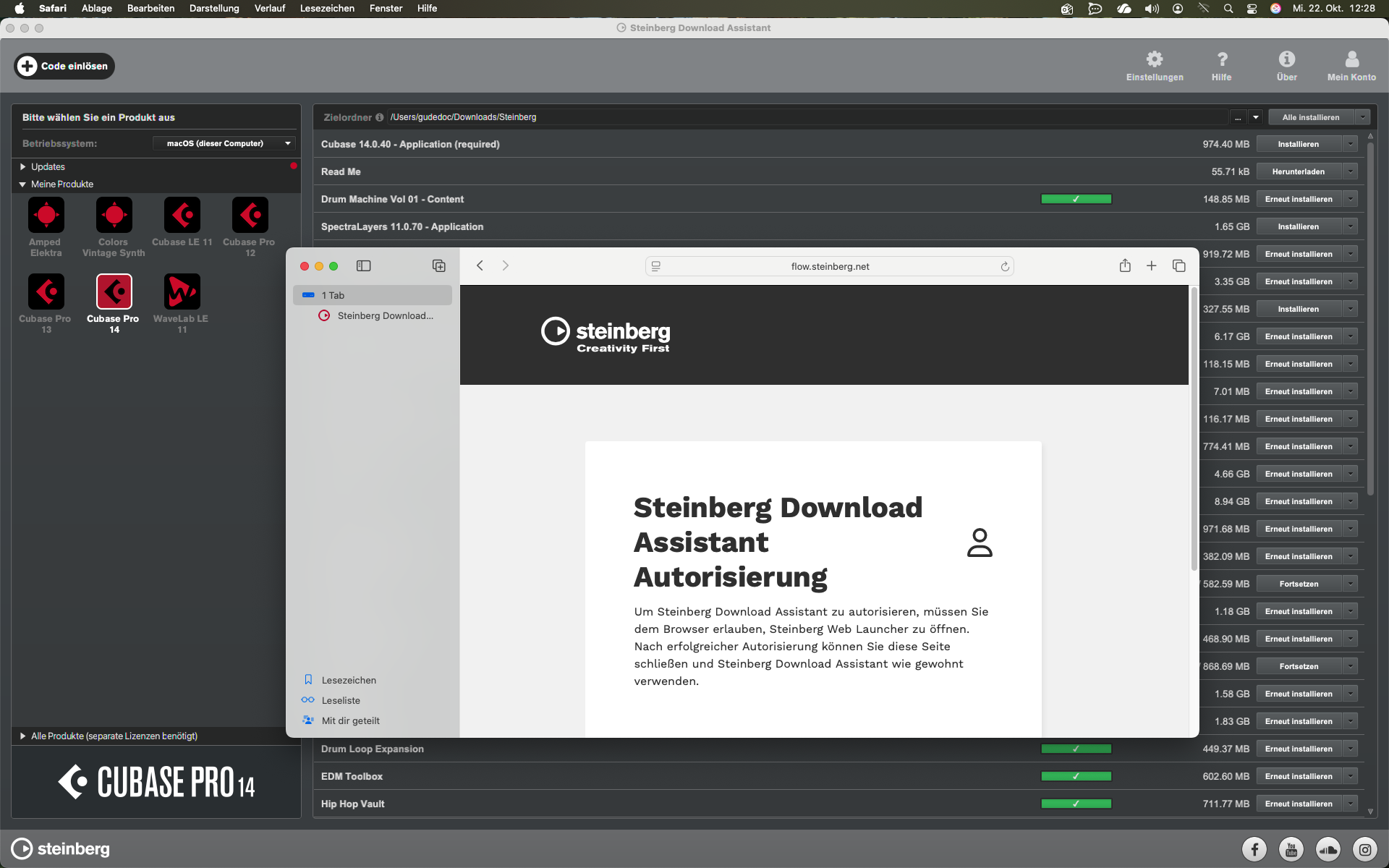Select the WaveLab LE 11 product icon
The image size is (1389, 868).
pos(182,292)
